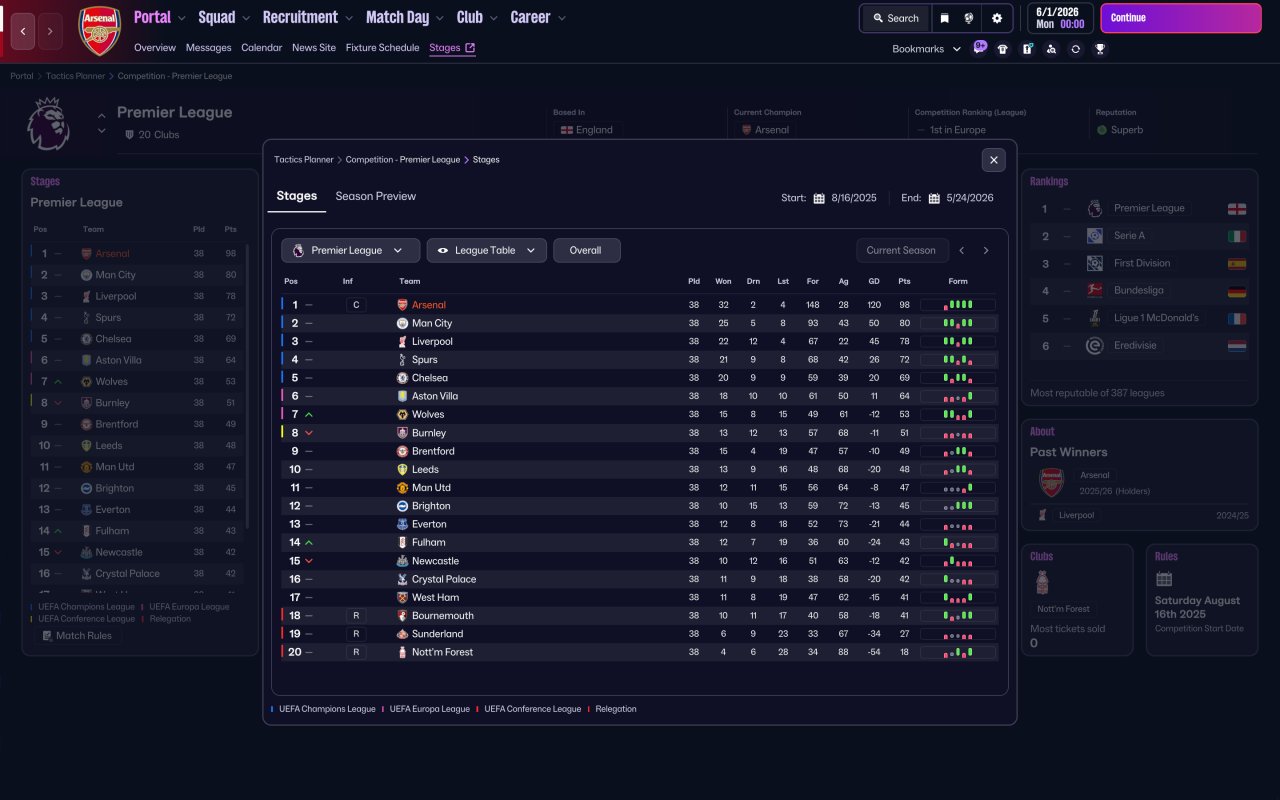
Task: Click the calendar icon beside Start date
Action: (819, 198)
